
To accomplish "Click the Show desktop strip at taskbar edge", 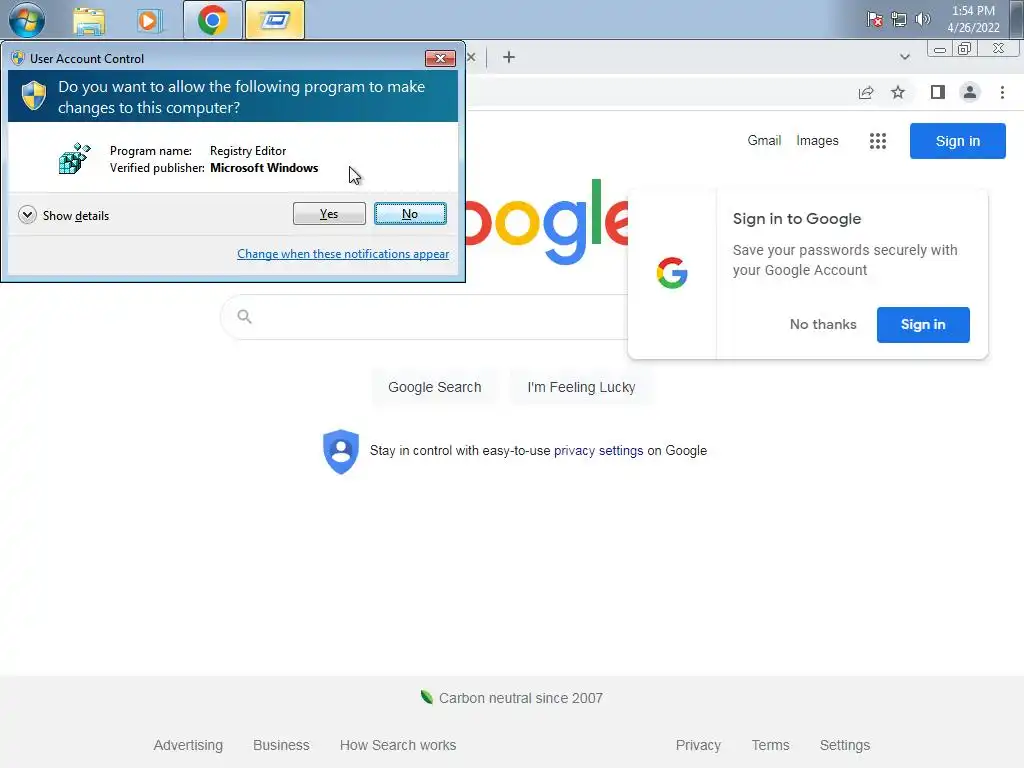I will tap(1017, 20).
